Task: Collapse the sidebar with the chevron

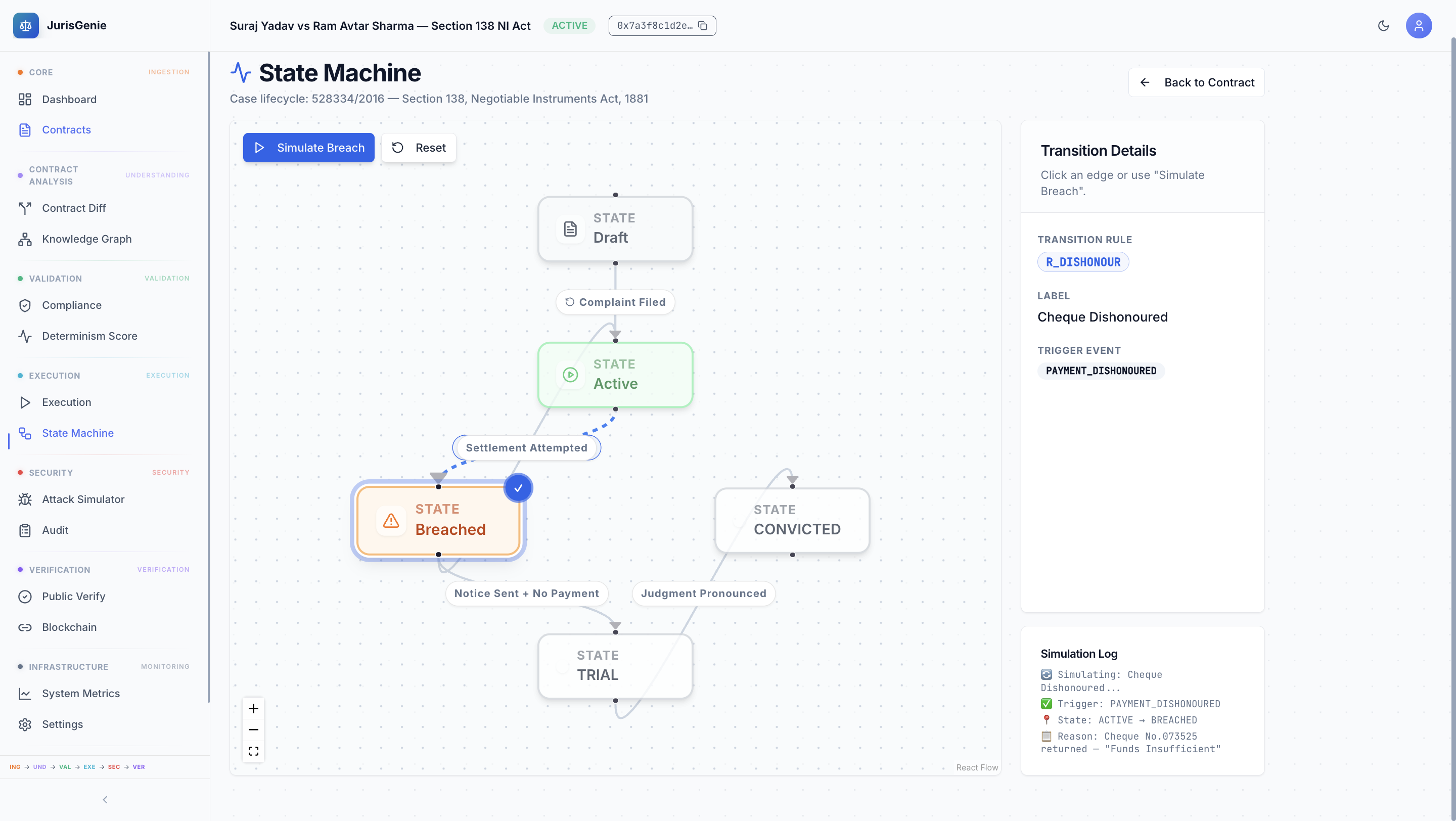Action: pos(105,800)
